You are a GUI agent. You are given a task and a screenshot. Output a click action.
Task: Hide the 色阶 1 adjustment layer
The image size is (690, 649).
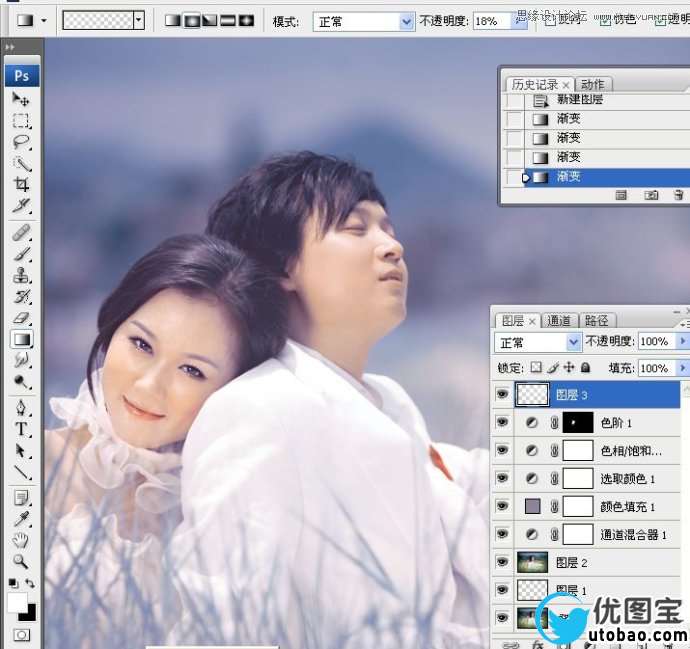point(502,422)
